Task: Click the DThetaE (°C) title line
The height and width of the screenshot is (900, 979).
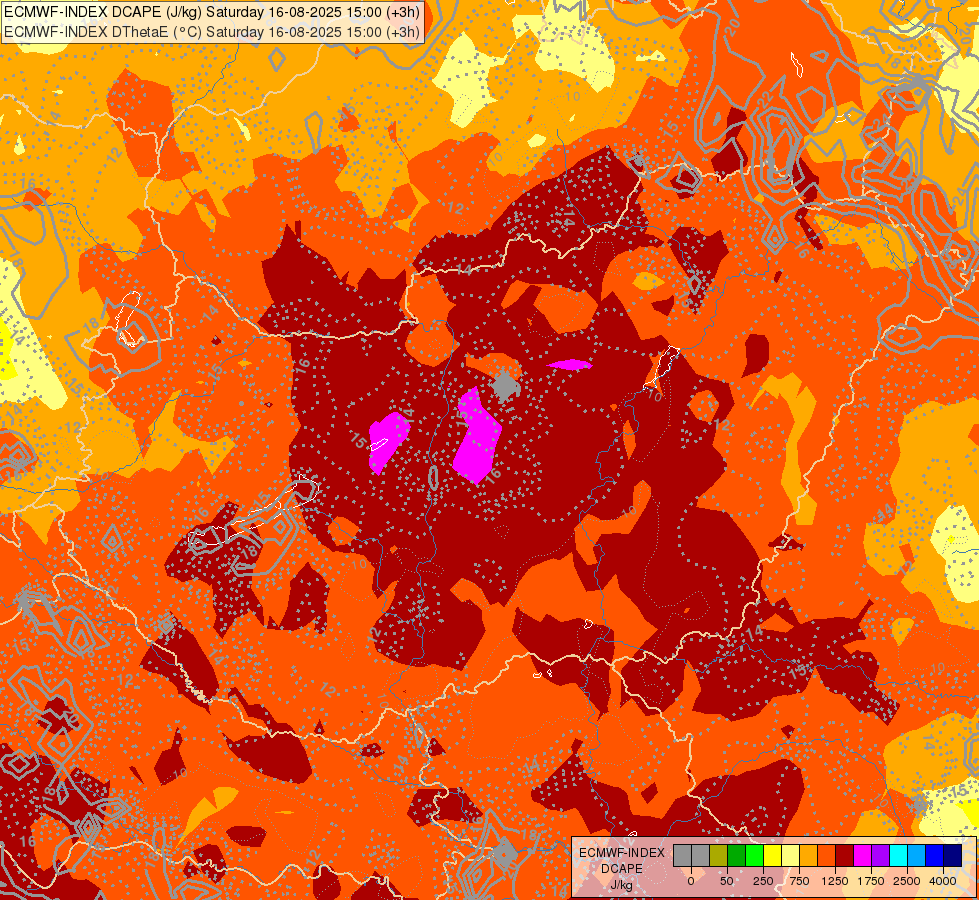Action: (x=212, y=31)
